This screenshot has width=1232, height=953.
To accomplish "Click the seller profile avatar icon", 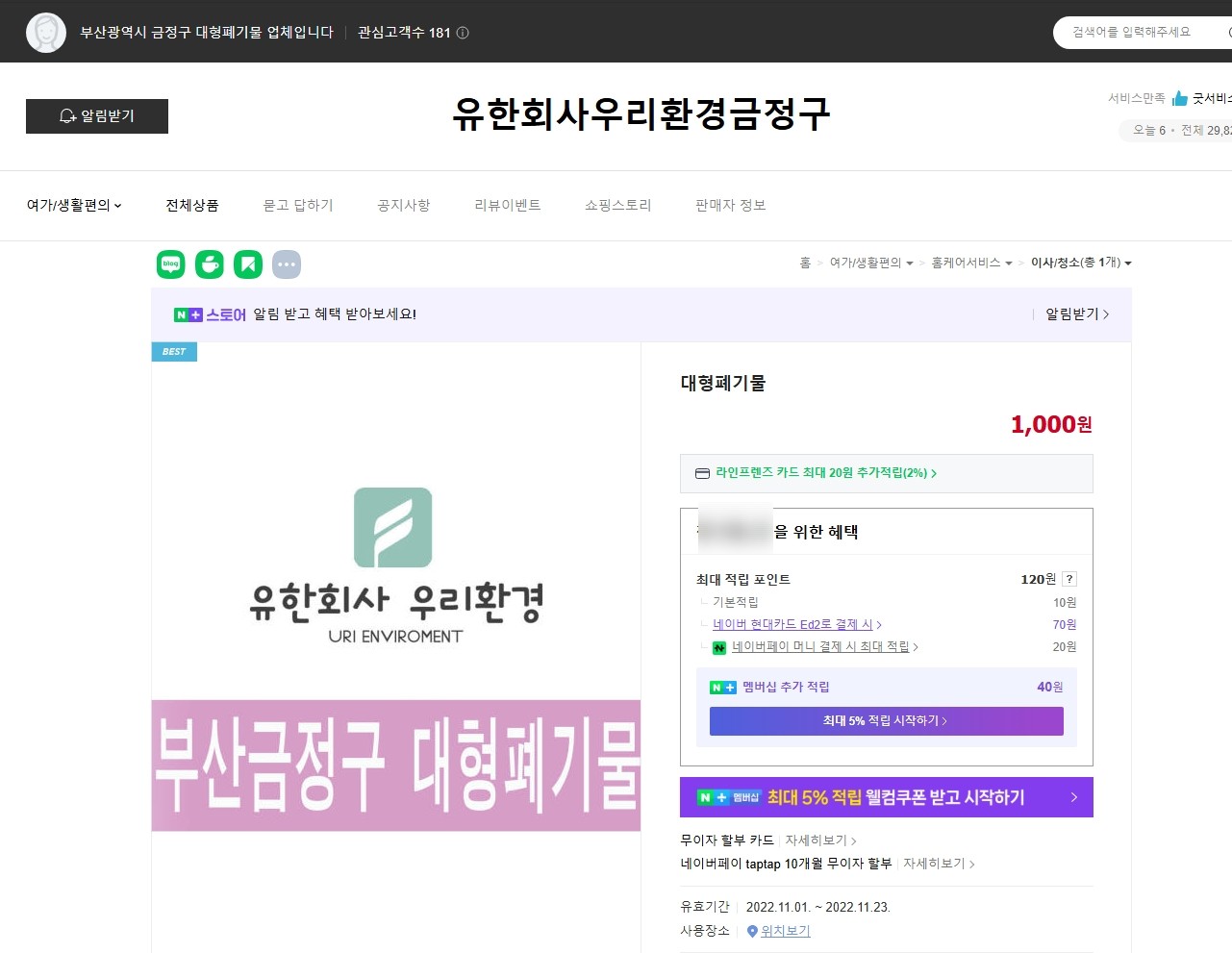I will coord(46,33).
